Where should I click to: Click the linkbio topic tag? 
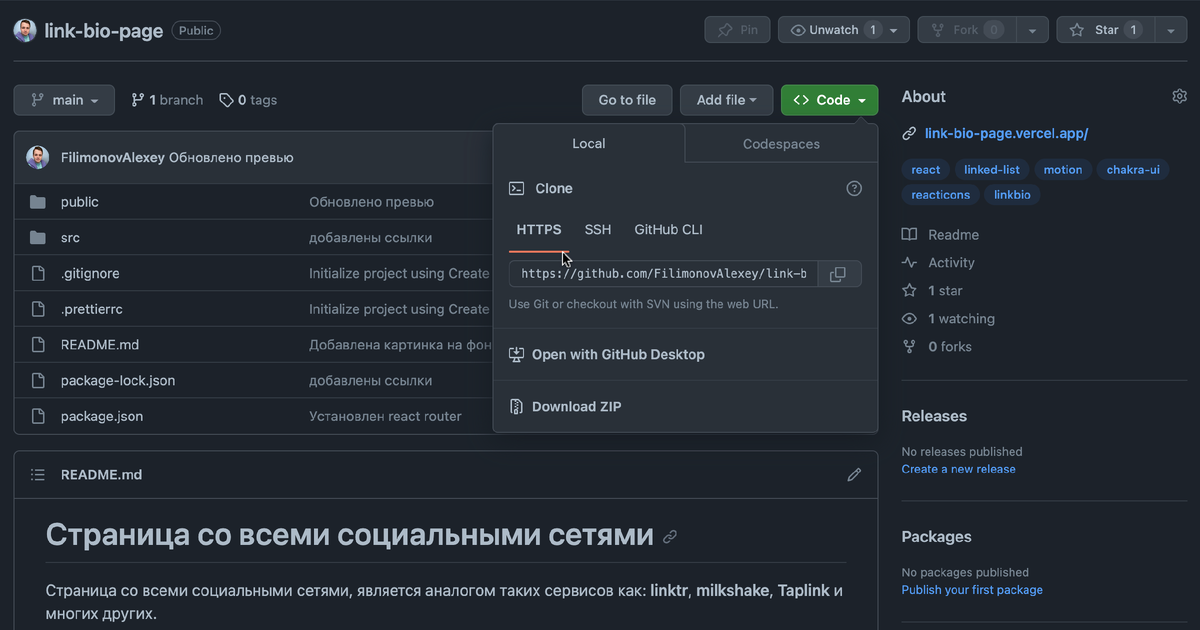coord(1012,195)
